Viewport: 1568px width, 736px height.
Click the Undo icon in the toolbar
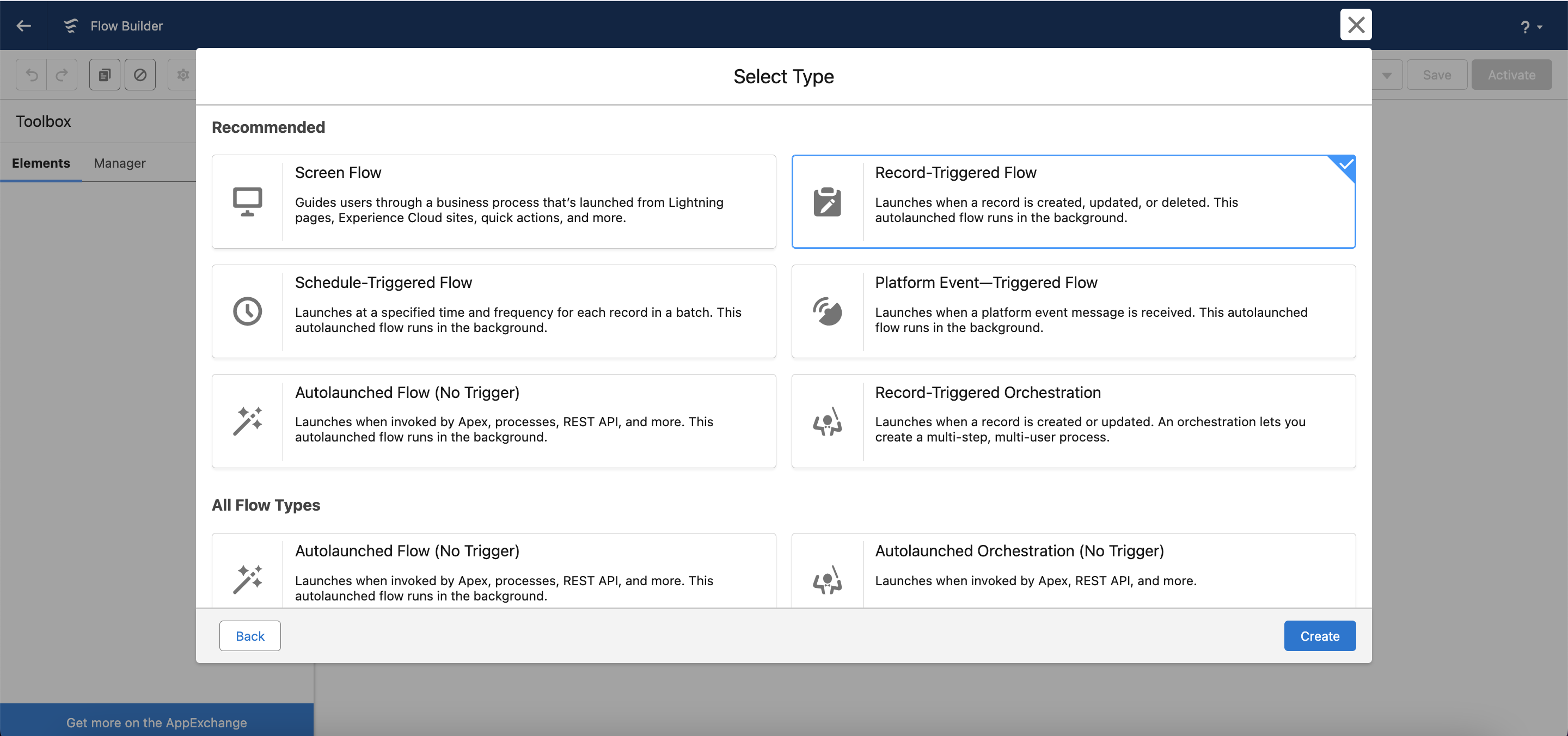31,74
